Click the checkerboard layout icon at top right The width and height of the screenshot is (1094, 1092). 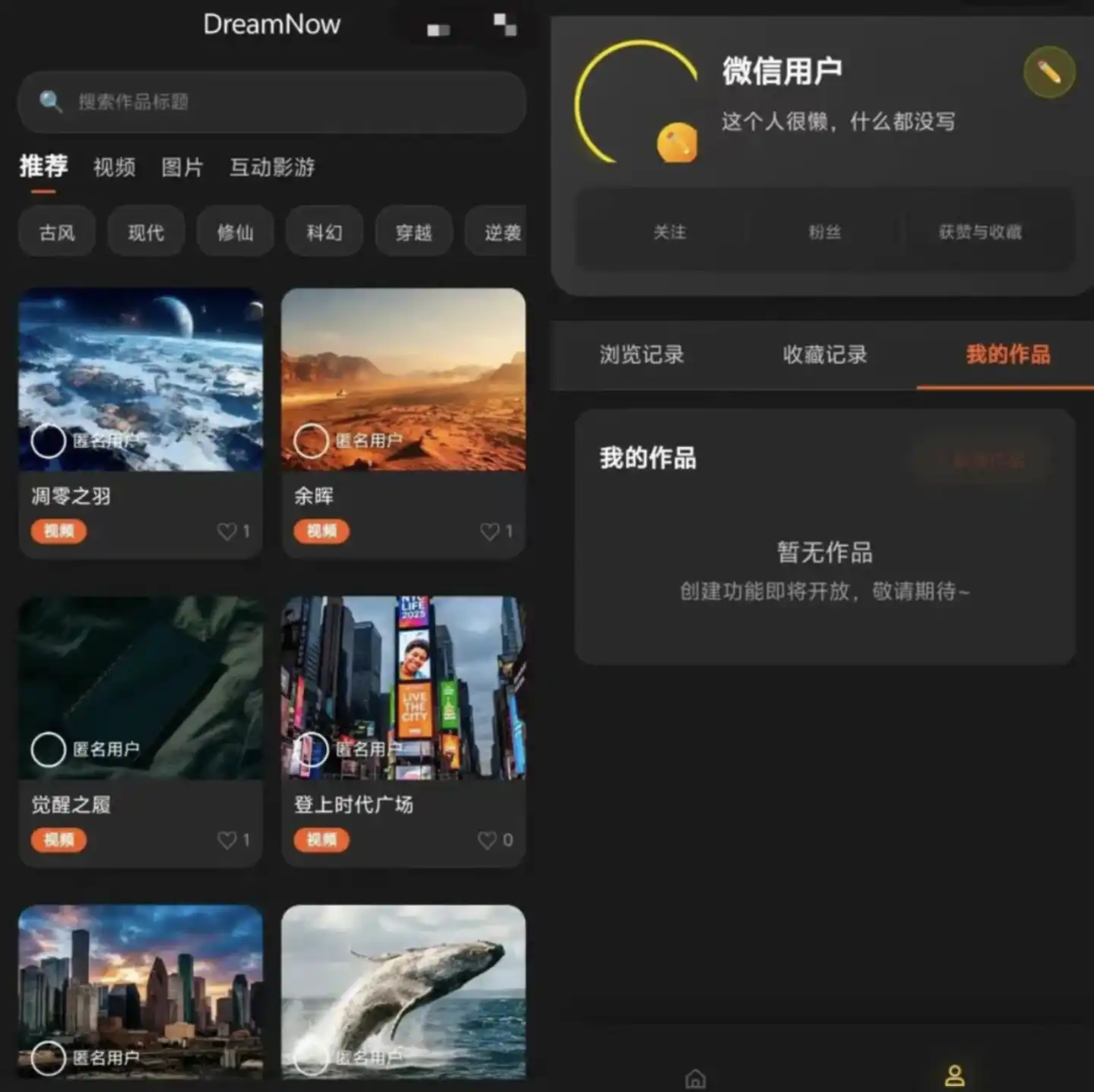(504, 25)
